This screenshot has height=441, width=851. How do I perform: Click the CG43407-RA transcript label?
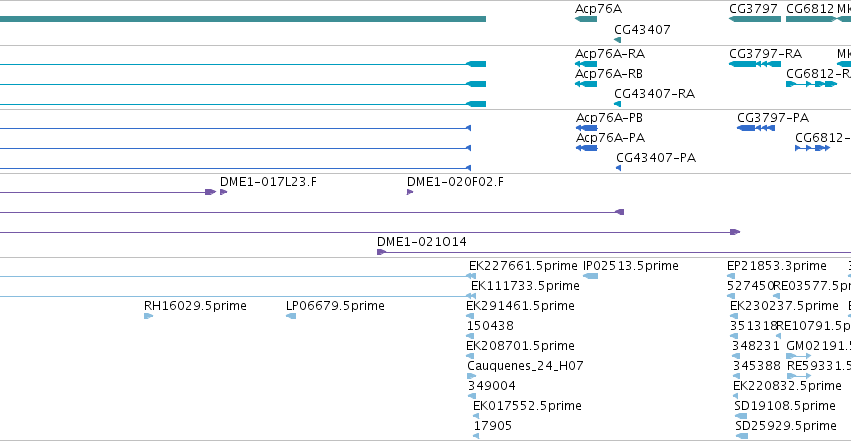(x=655, y=94)
